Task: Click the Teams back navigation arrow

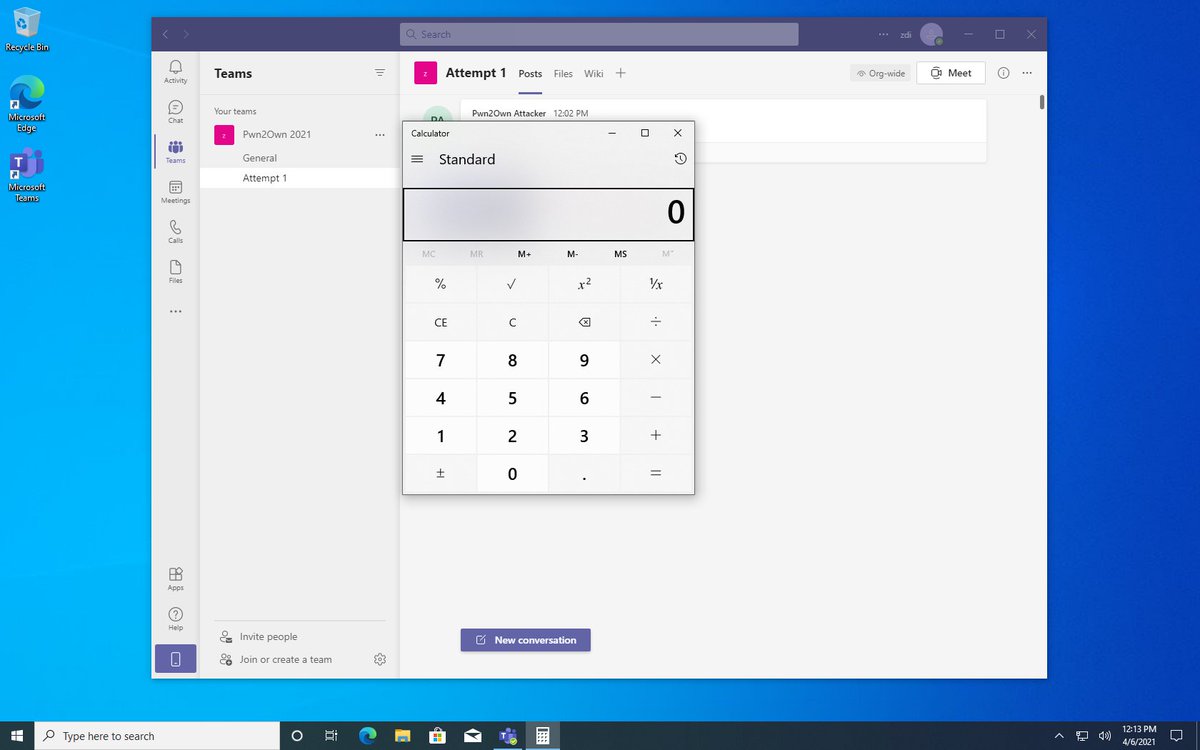Action: (166, 34)
